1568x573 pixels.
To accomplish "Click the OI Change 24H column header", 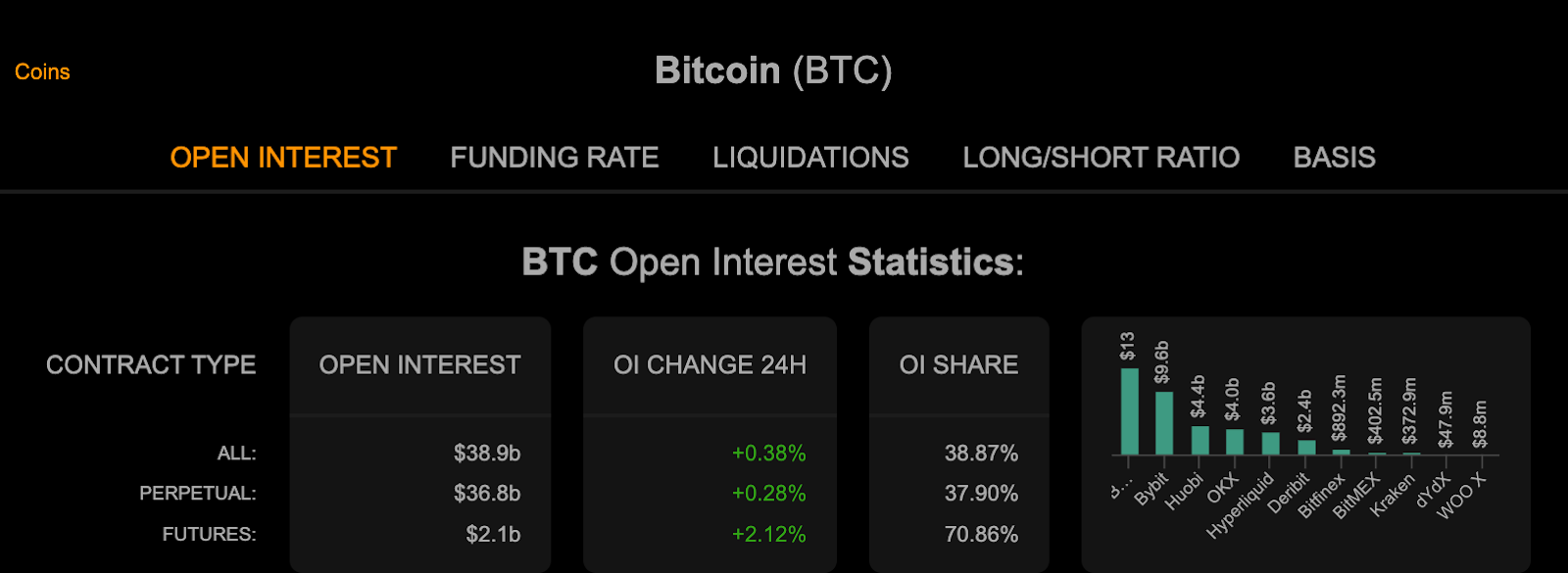I will click(710, 365).
